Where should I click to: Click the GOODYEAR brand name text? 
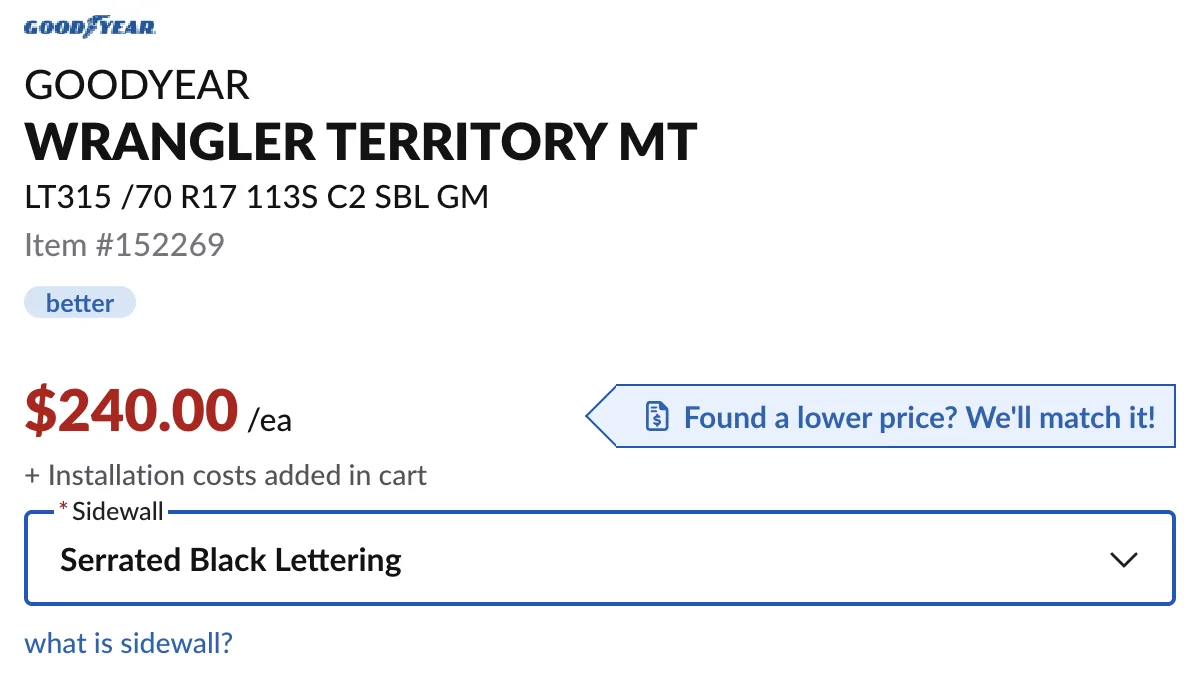[137, 85]
